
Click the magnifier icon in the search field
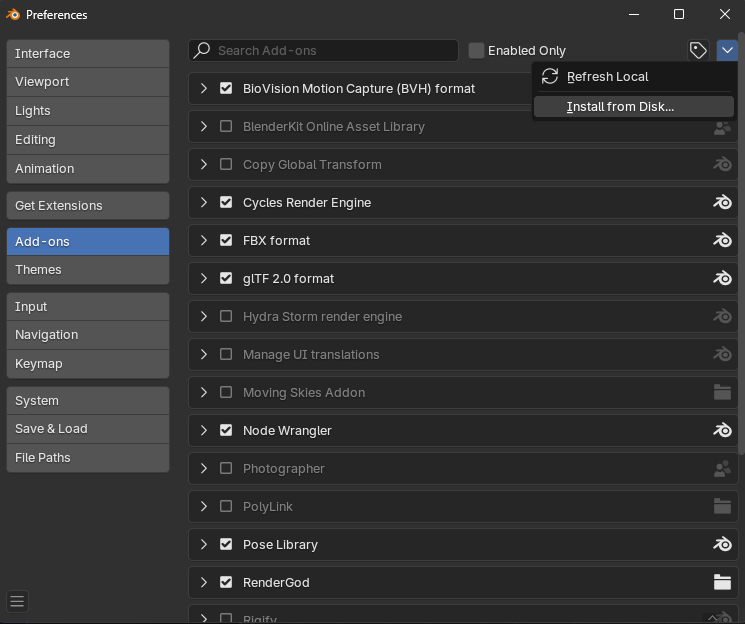click(202, 50)
